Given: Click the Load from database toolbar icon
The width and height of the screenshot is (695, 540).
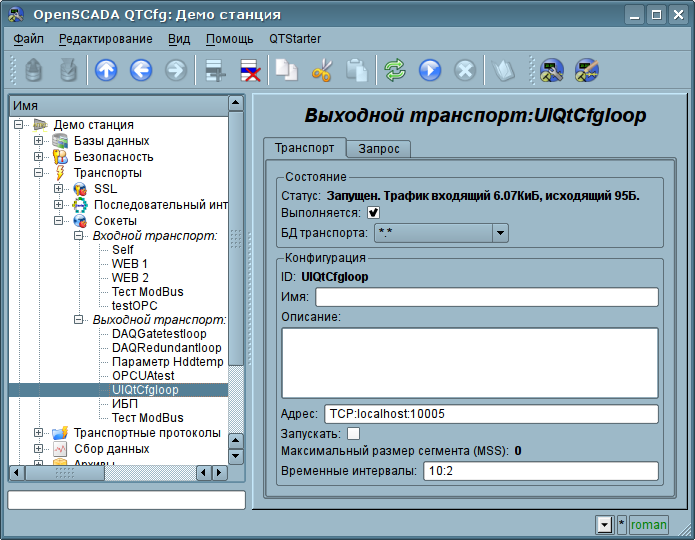Looking at the screenshot, I should click(x=34, y=70).
